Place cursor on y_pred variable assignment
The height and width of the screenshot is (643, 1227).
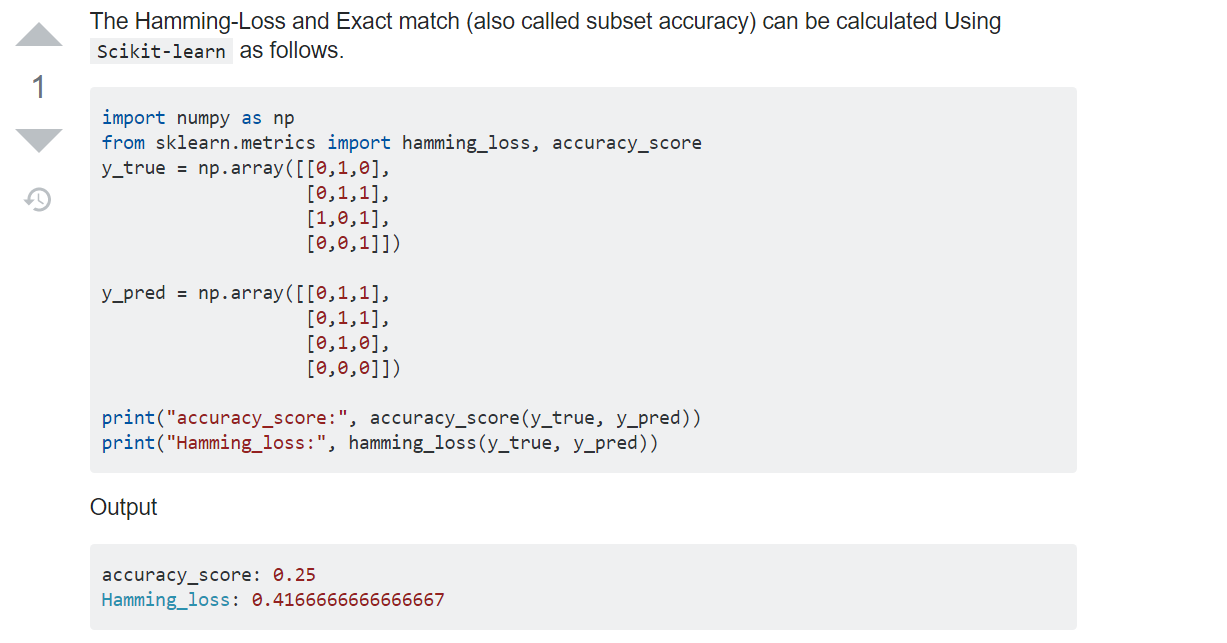133,293
